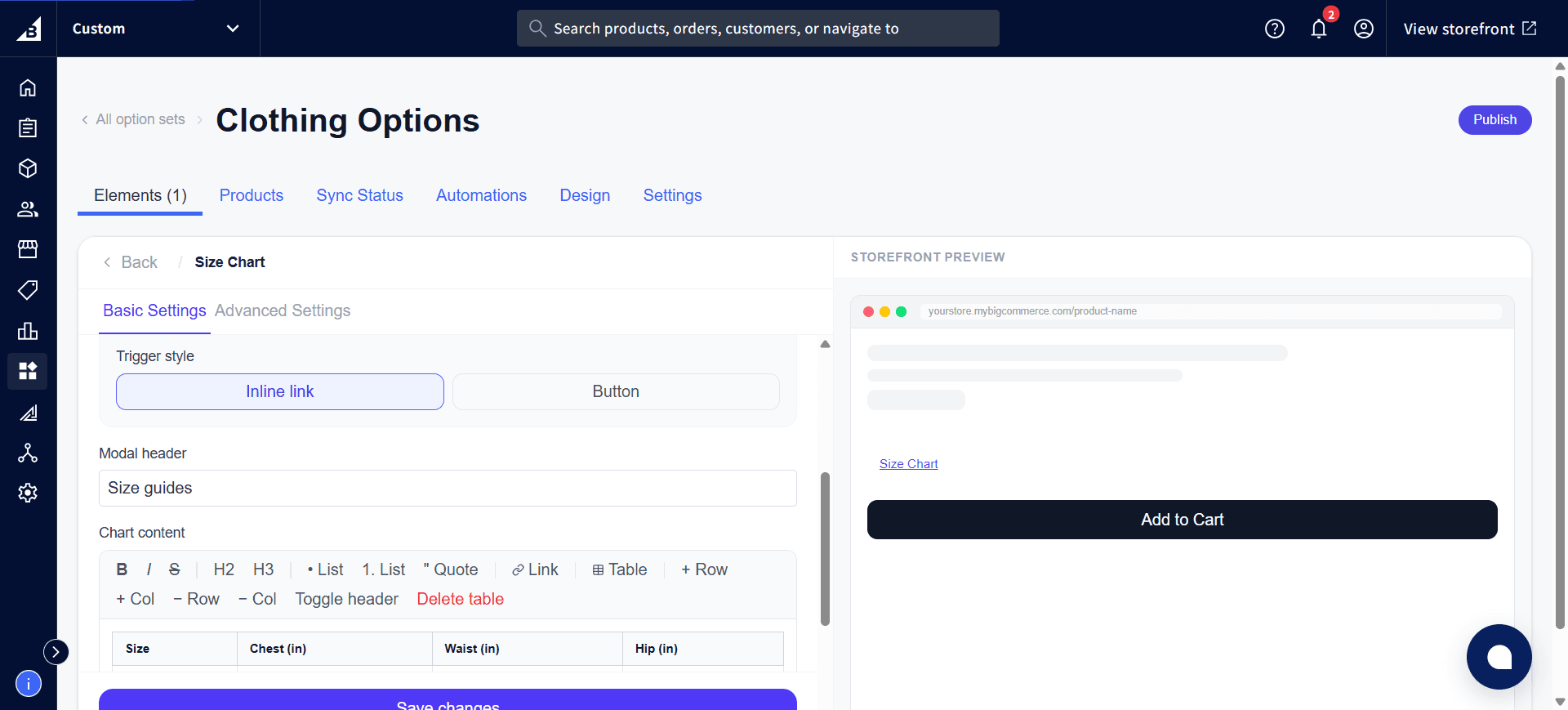Remove a table row with − Row

point(196,599)
